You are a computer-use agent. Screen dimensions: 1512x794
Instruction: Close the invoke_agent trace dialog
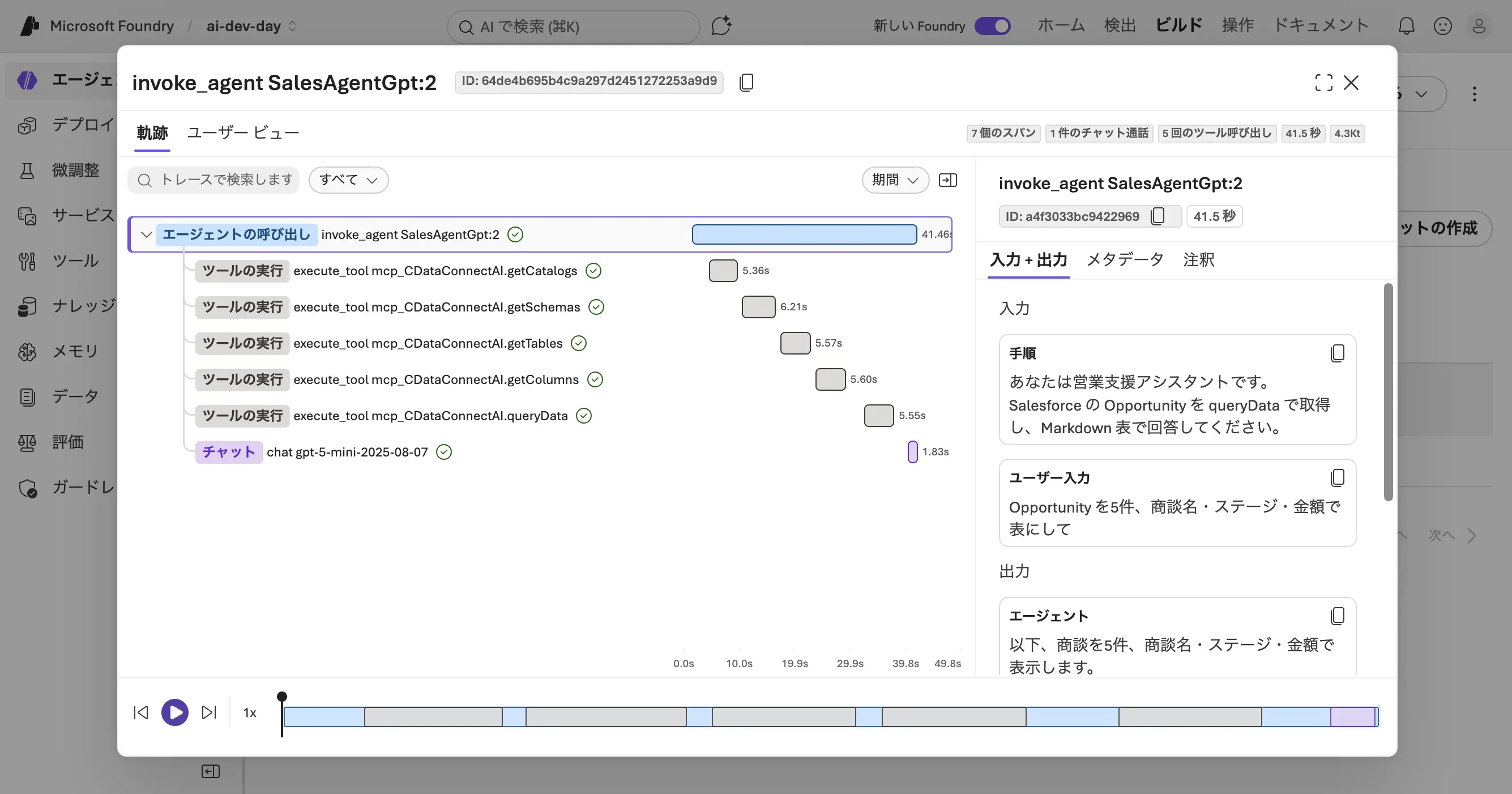click(1351, 83)
